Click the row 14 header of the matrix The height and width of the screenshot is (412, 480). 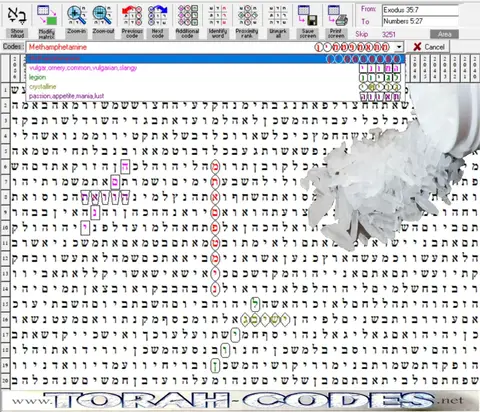coord(5,288)
